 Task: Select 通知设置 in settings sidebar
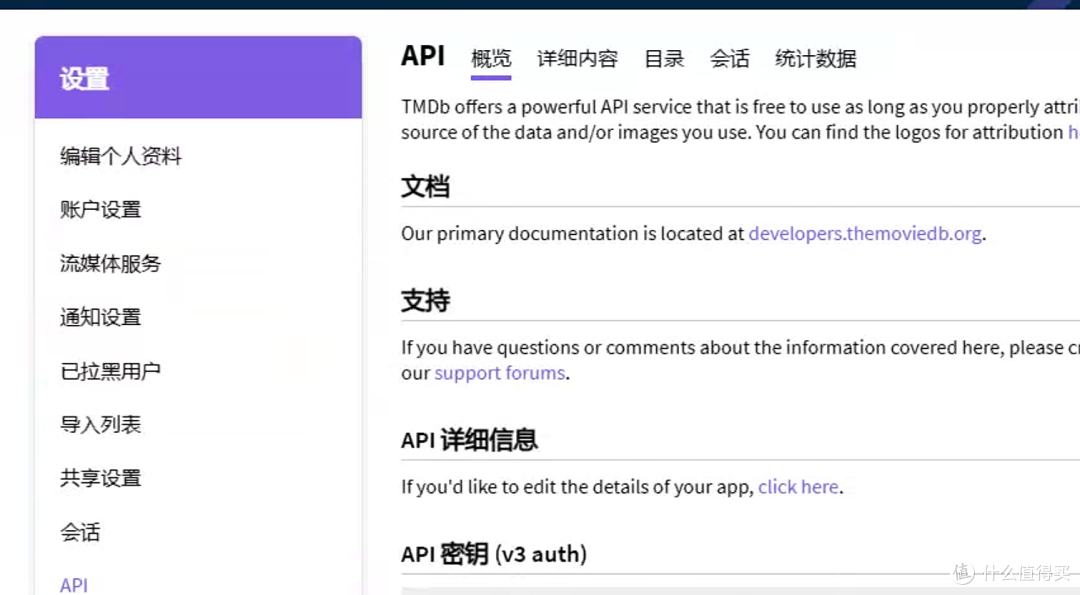(x=101, y=317)
